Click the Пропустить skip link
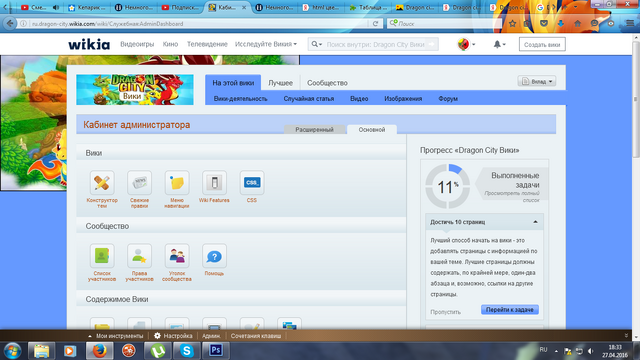This screenshot has height=360, width=640. pyautogui.click(x=445, y=312)
